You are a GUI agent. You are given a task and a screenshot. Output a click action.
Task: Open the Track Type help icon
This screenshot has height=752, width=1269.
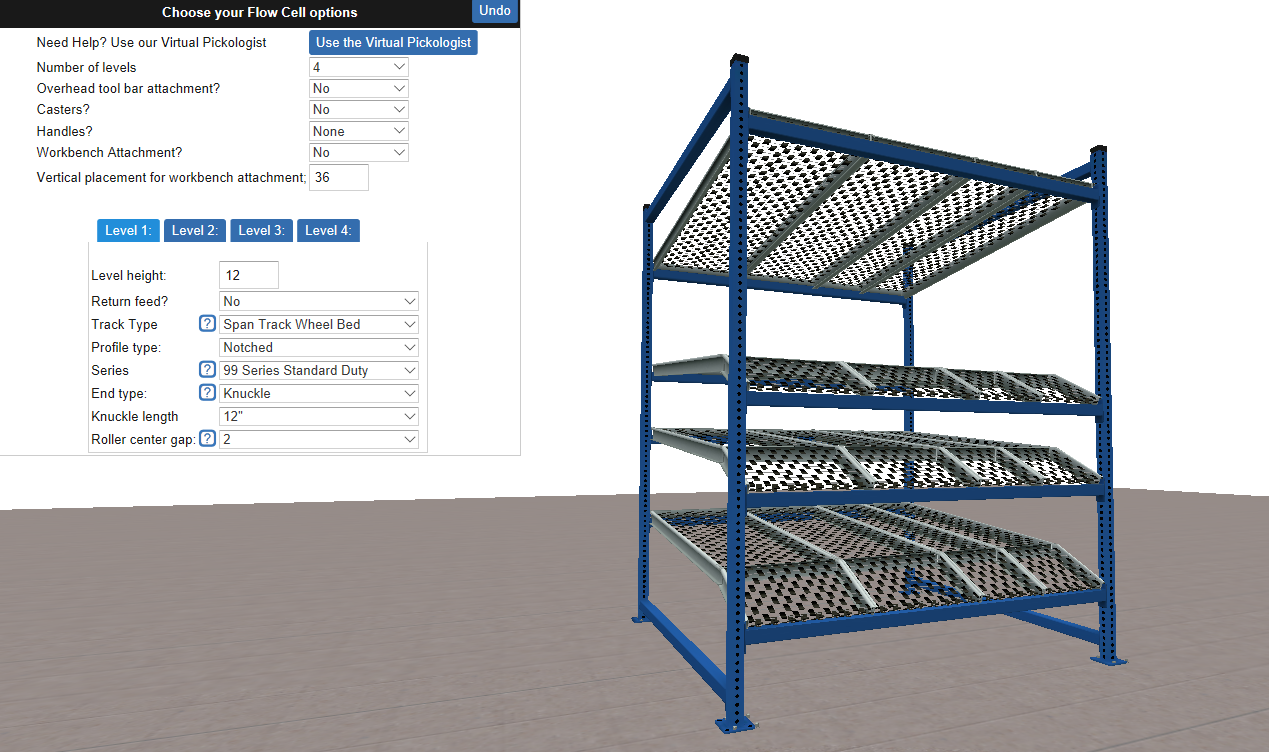click(x=207, y=323)
